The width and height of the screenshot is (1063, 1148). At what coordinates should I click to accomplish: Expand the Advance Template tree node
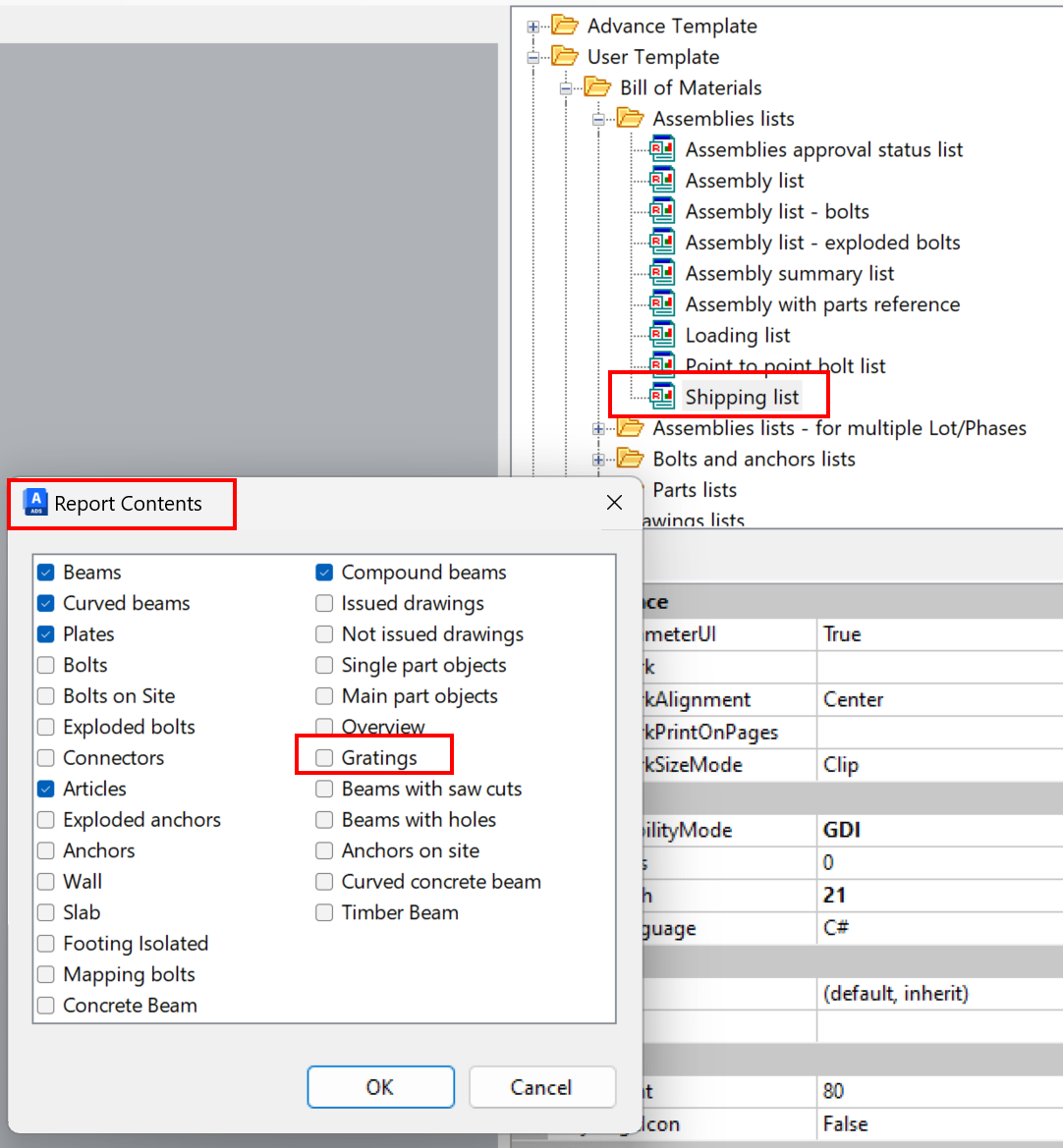[531, 26]
